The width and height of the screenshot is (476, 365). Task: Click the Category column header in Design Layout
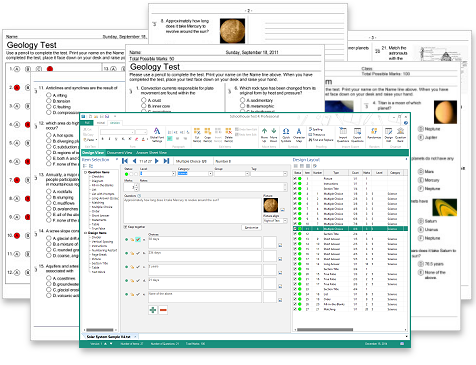click(x=395, y=173)
